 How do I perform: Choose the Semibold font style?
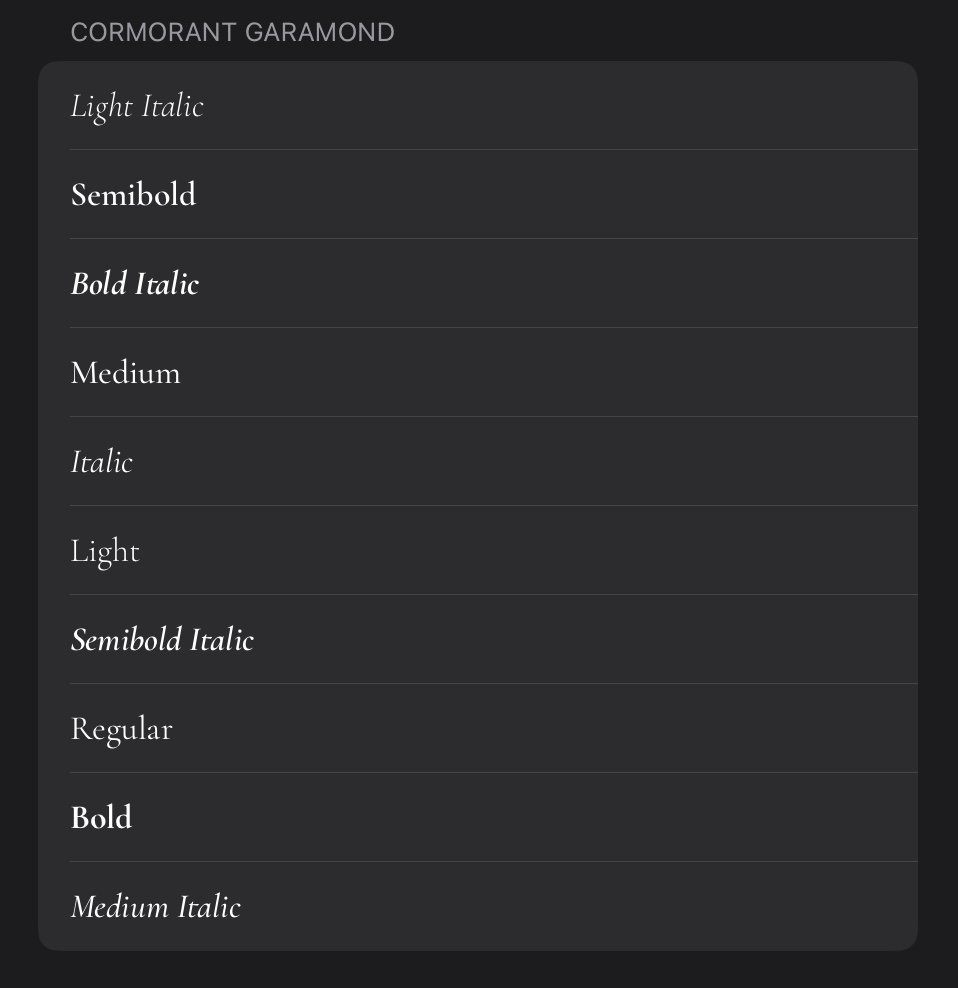[x=133, y=194]
